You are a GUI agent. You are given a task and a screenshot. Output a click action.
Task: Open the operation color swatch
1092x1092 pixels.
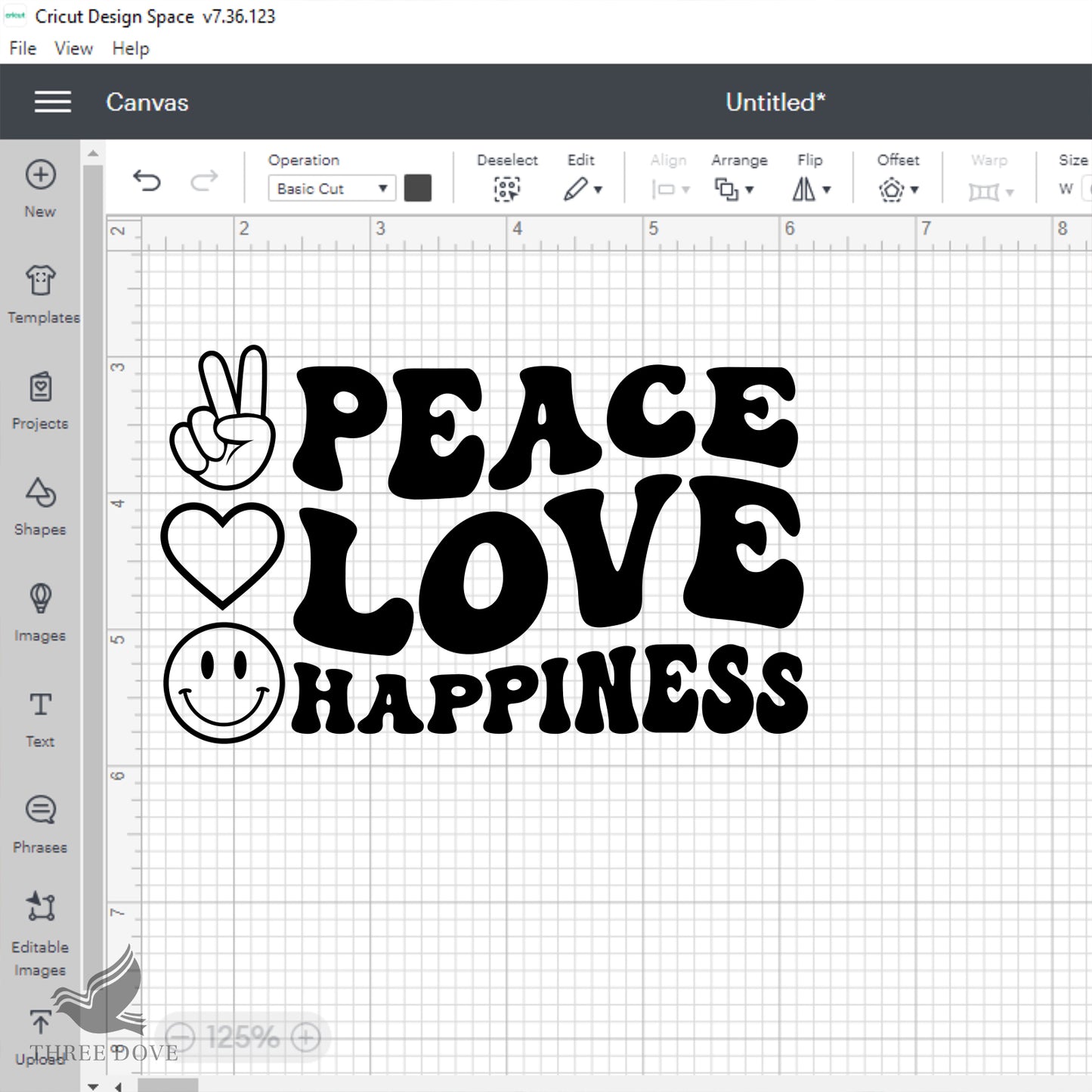click(418, 188)
